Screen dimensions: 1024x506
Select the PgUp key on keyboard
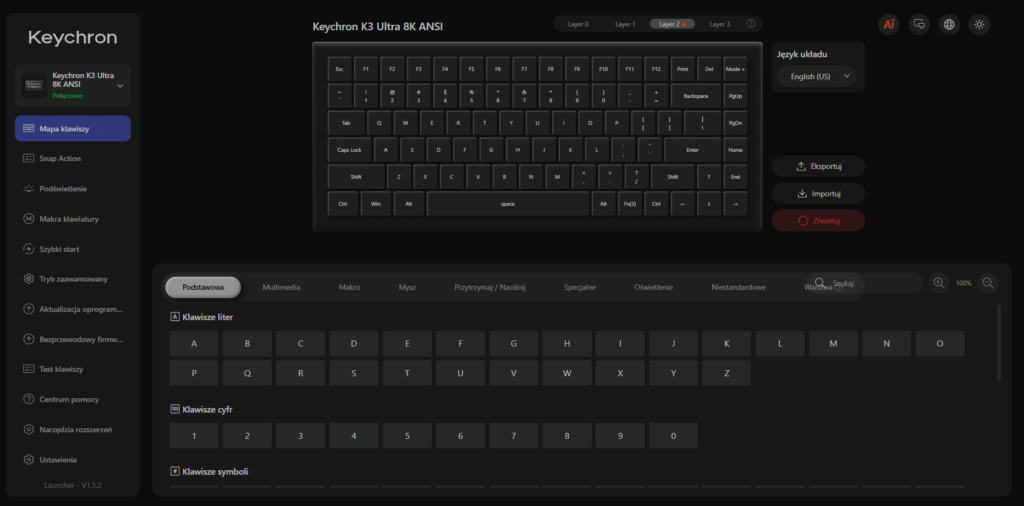(735, 96)
